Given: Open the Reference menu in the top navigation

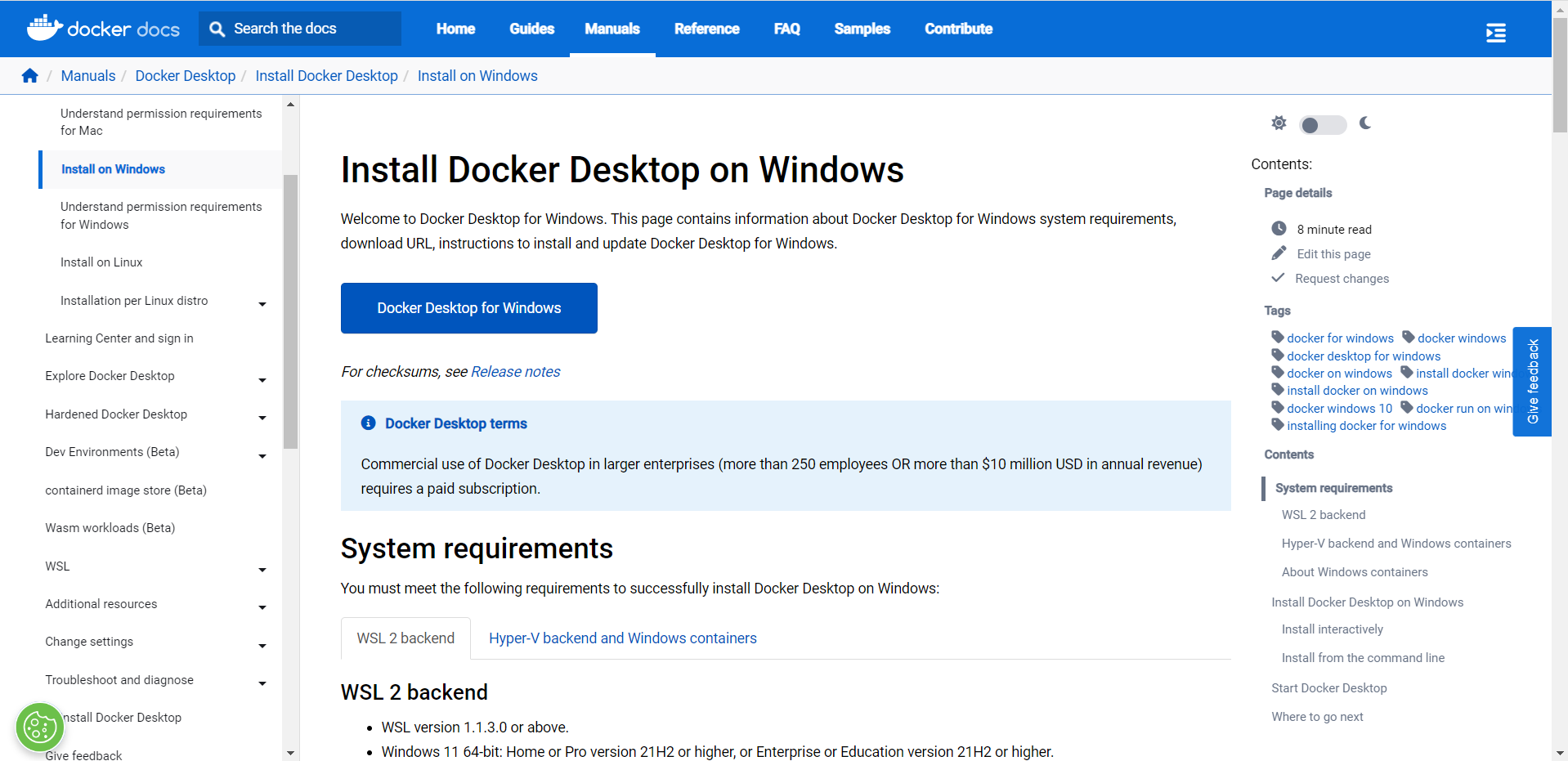Looking at the screenshot, I should (706, 29).
